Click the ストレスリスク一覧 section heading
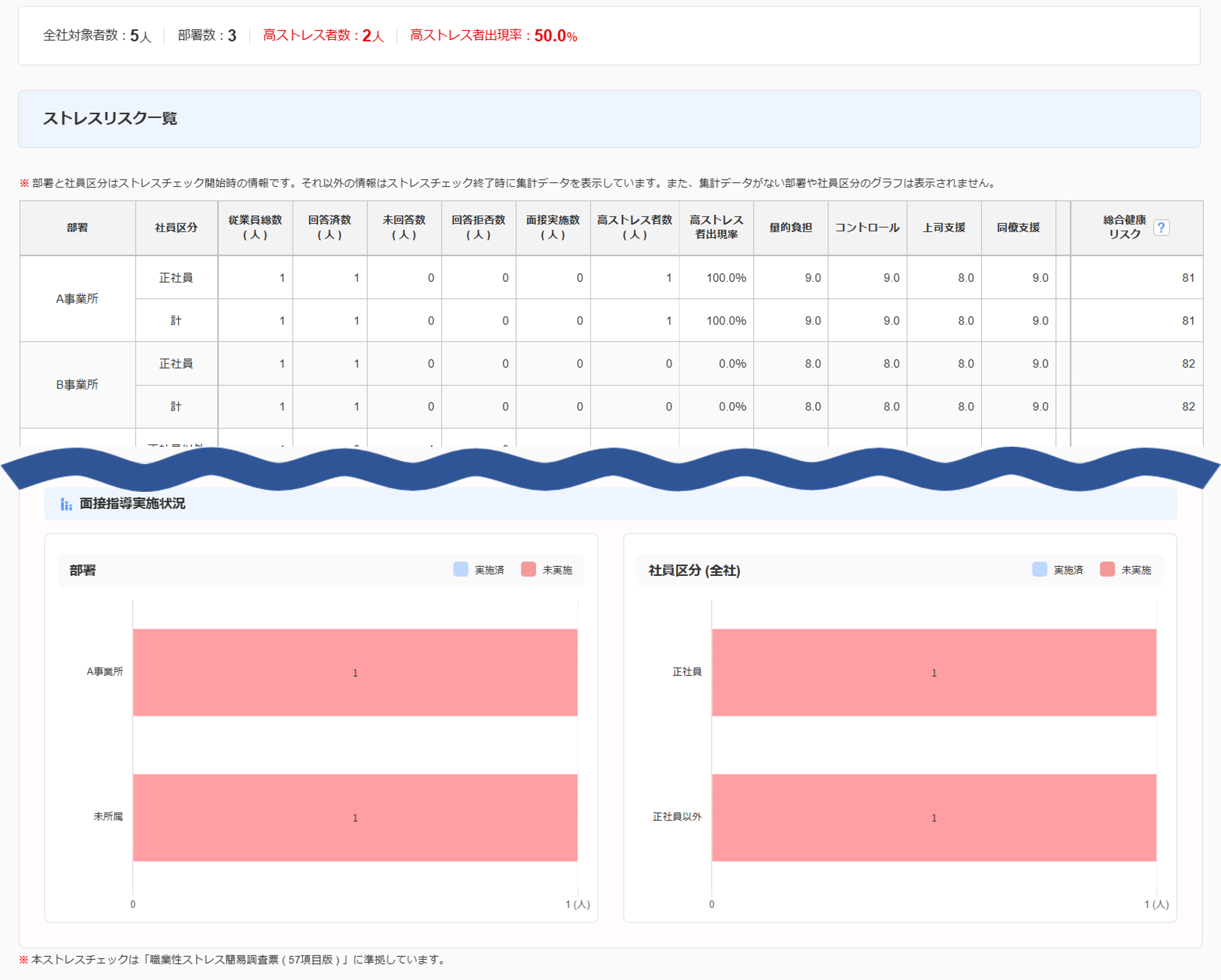The height and width of the screenshot is (980, 1221). coord(110,118)
